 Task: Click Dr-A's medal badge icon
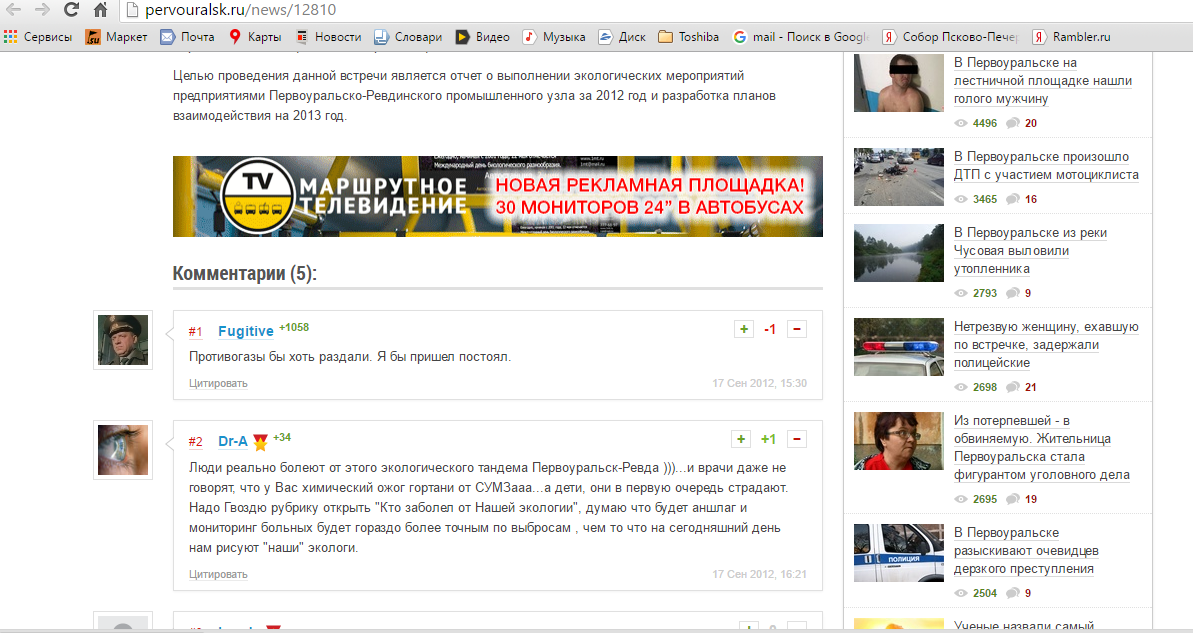[260, 441]
